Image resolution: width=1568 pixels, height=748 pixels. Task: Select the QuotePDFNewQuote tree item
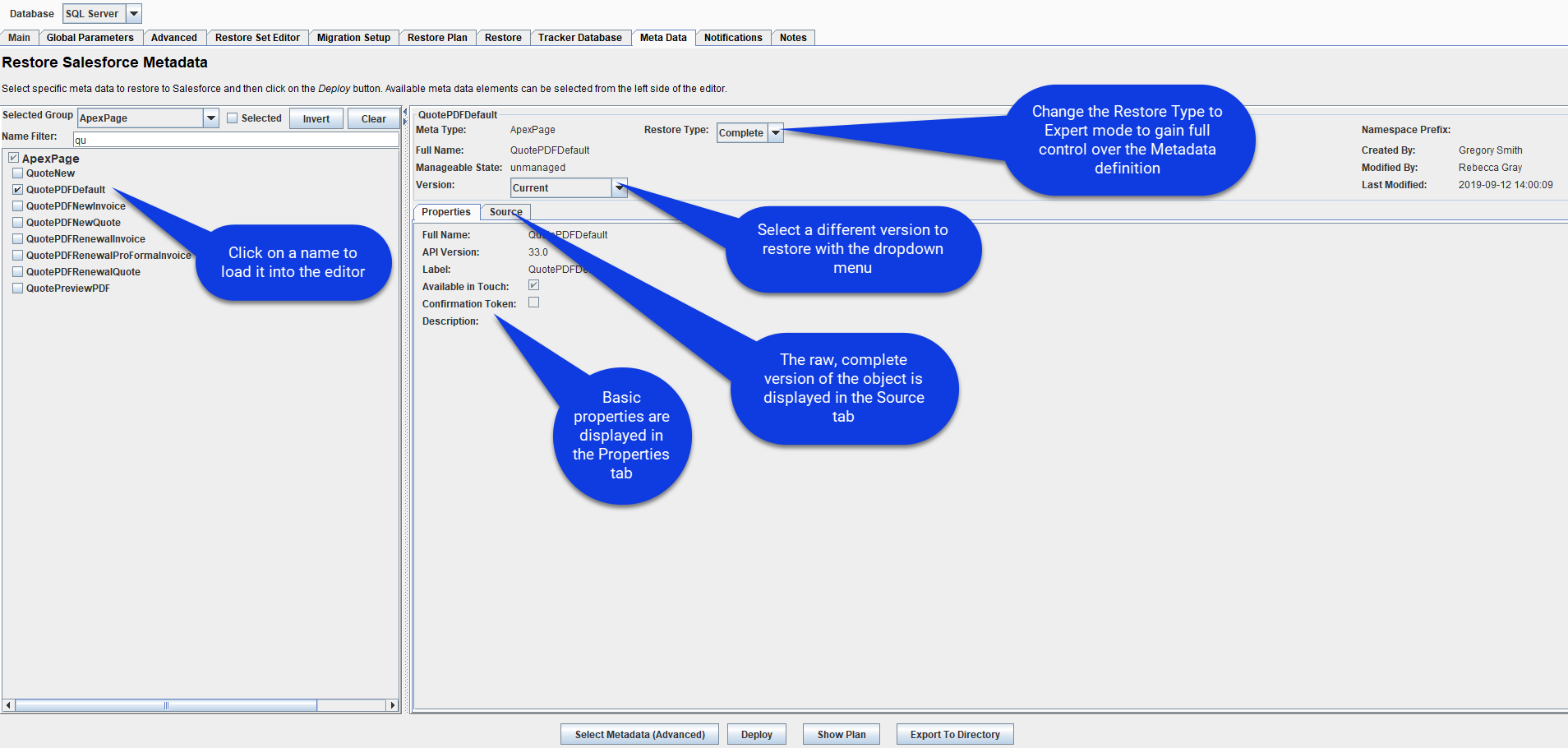coord(73,223)
